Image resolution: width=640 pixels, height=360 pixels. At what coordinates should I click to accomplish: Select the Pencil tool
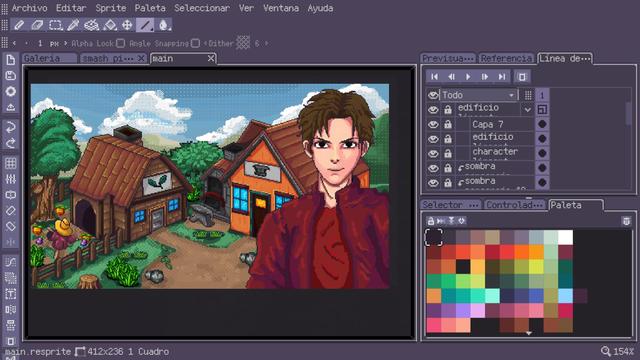click(19, 25)
